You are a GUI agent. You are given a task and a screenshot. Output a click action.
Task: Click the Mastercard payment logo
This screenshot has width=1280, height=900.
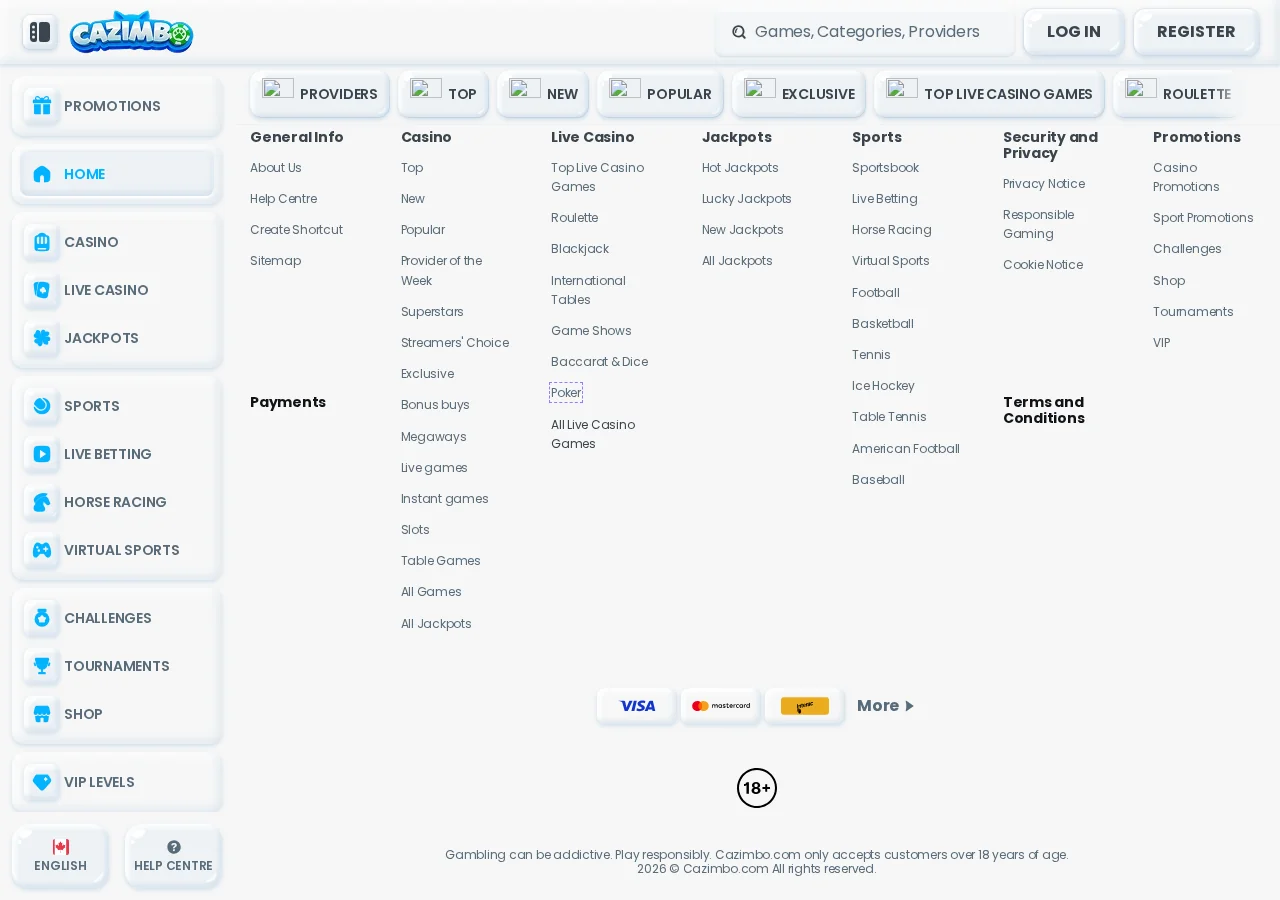[x=721, y=706]
